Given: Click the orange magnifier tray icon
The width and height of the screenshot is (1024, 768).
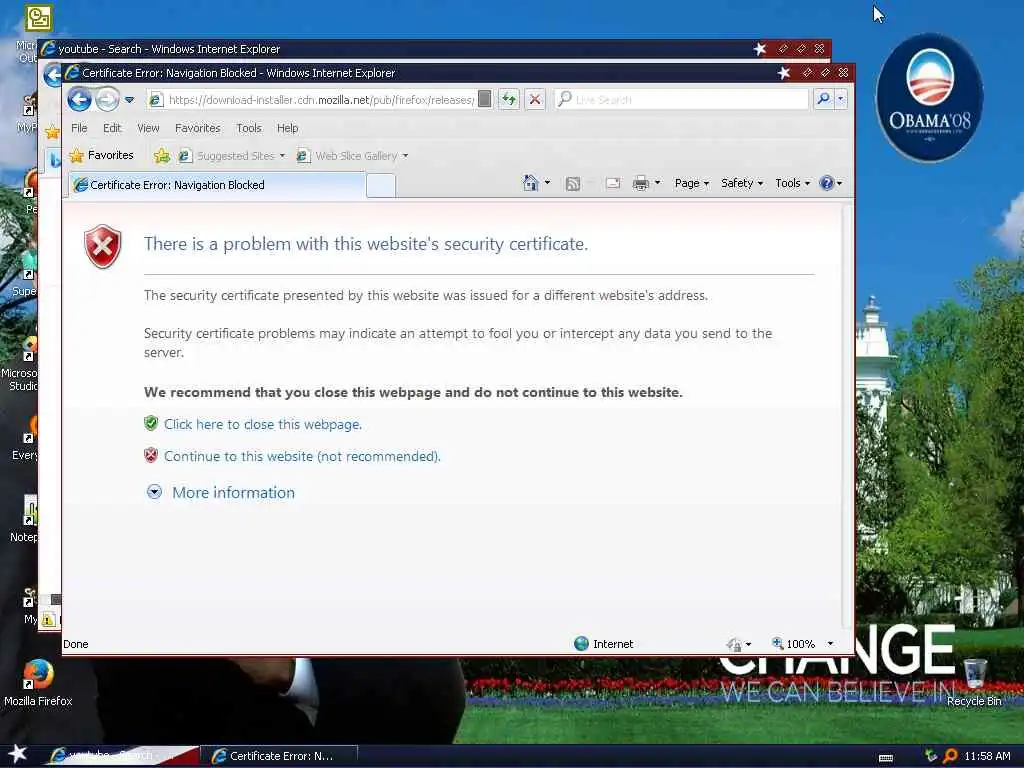Looking at the screenshot, I should (x=950, y=756).
